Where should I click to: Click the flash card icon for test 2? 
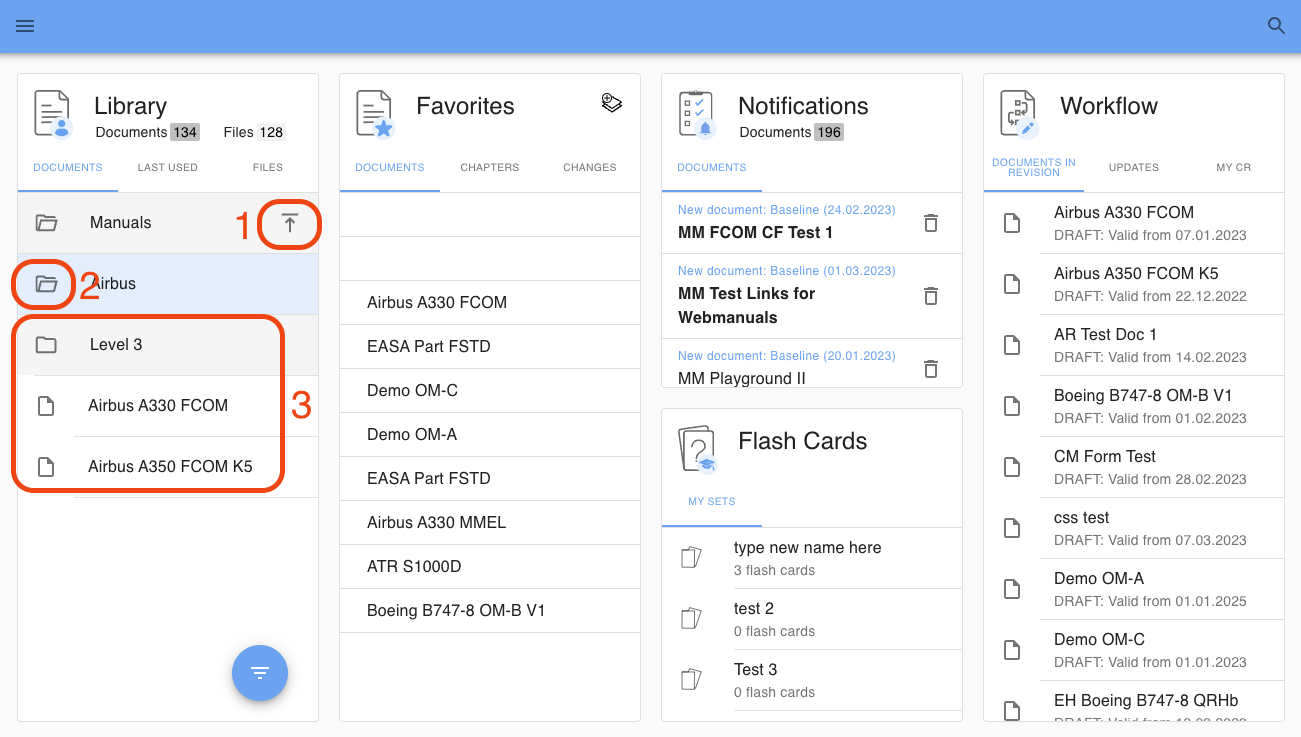(691, 619)
